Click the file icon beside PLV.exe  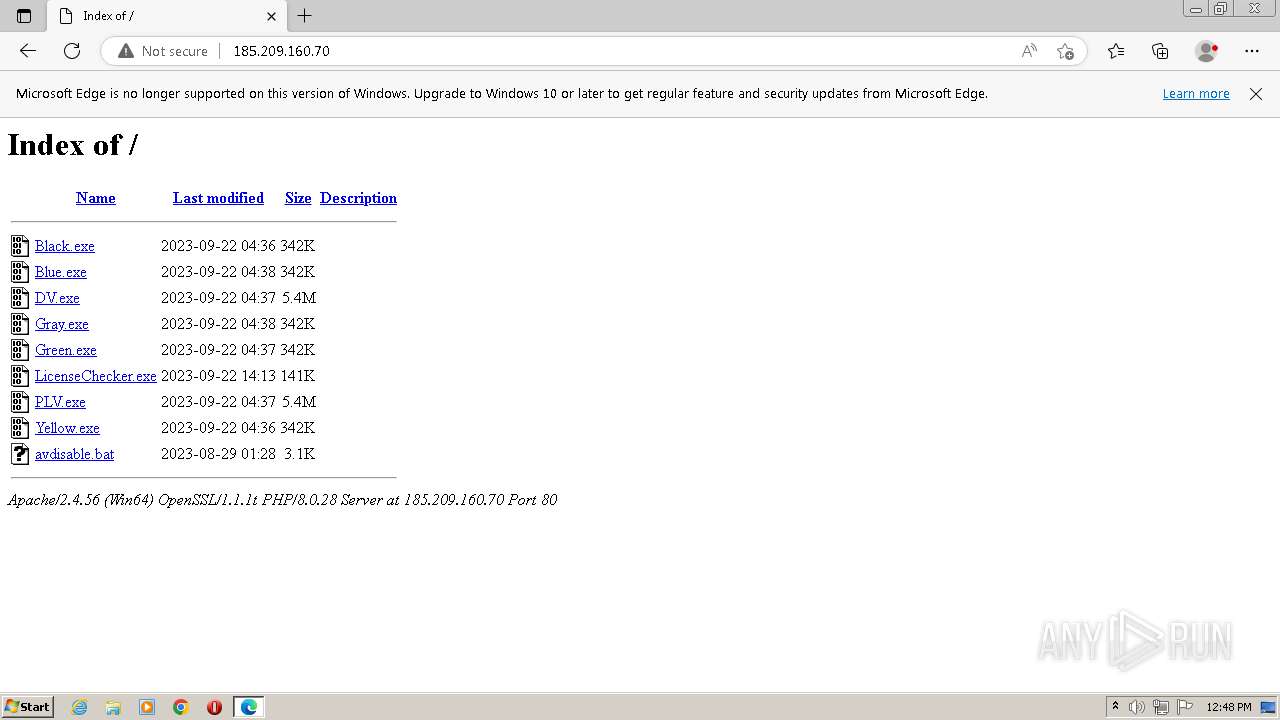(x=20, y=402)
